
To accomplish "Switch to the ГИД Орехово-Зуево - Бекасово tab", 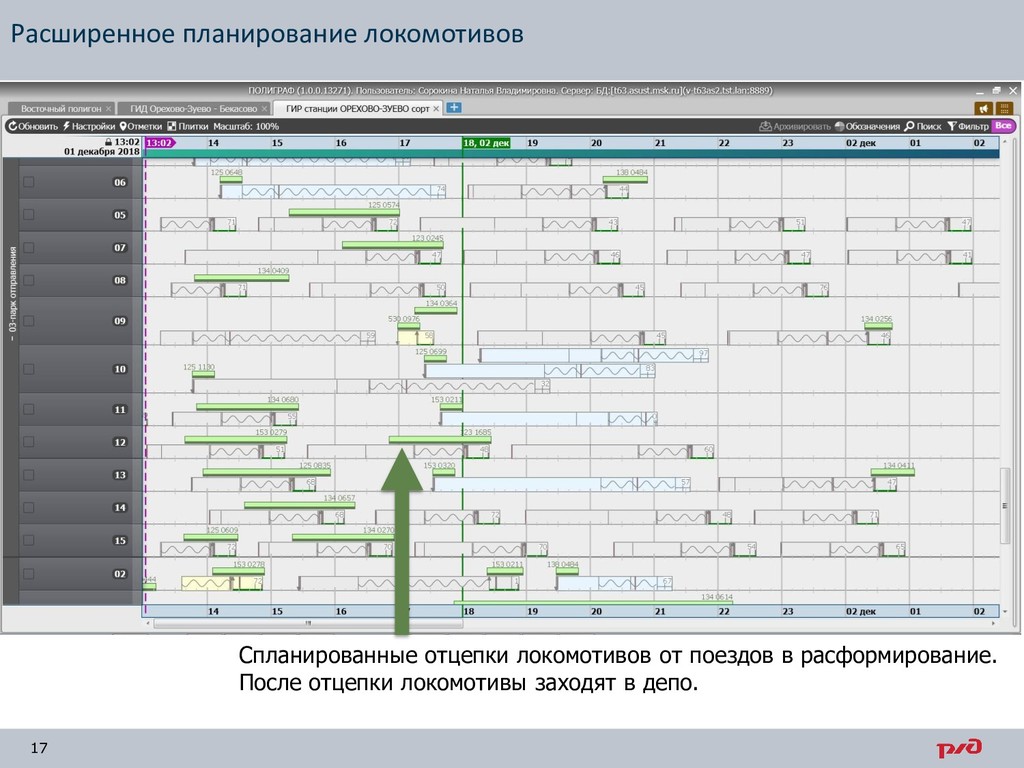I will 193,108.
